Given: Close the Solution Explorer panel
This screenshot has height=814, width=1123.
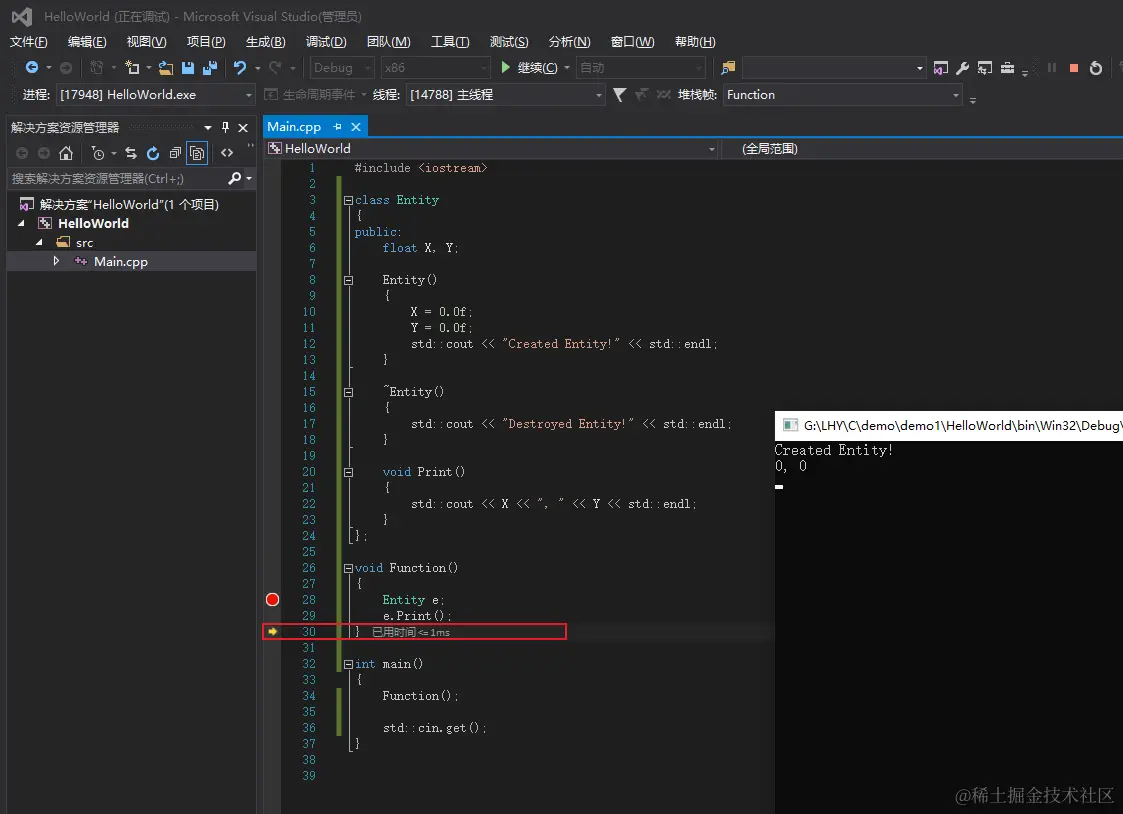Looking at the screenshot, I should pyautogui.click(x=243, y=127).
